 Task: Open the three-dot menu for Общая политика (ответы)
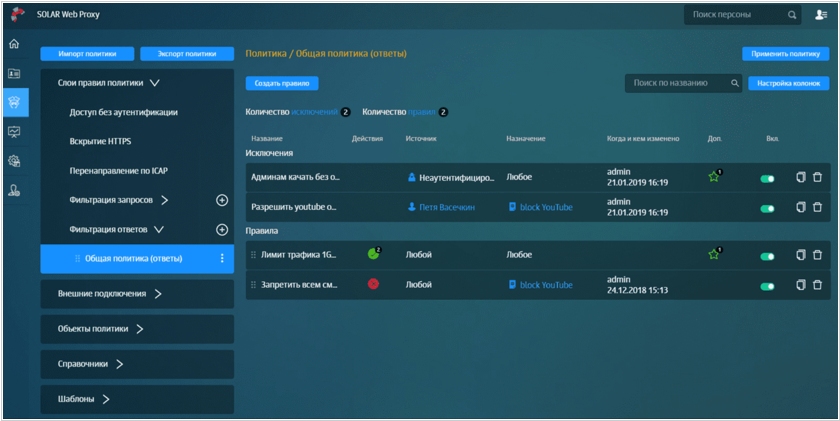pos(222,258)
